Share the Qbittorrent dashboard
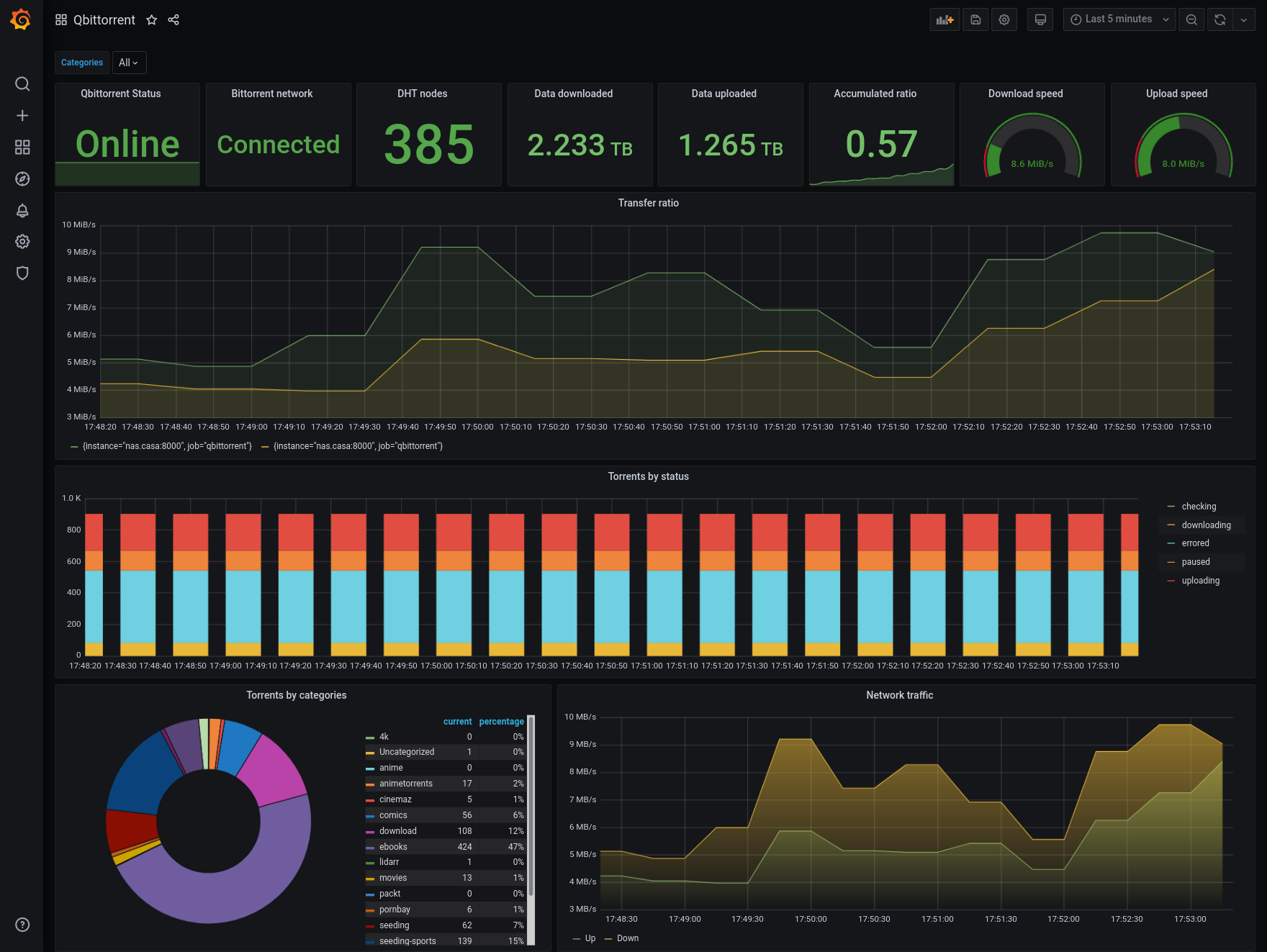 173,20
